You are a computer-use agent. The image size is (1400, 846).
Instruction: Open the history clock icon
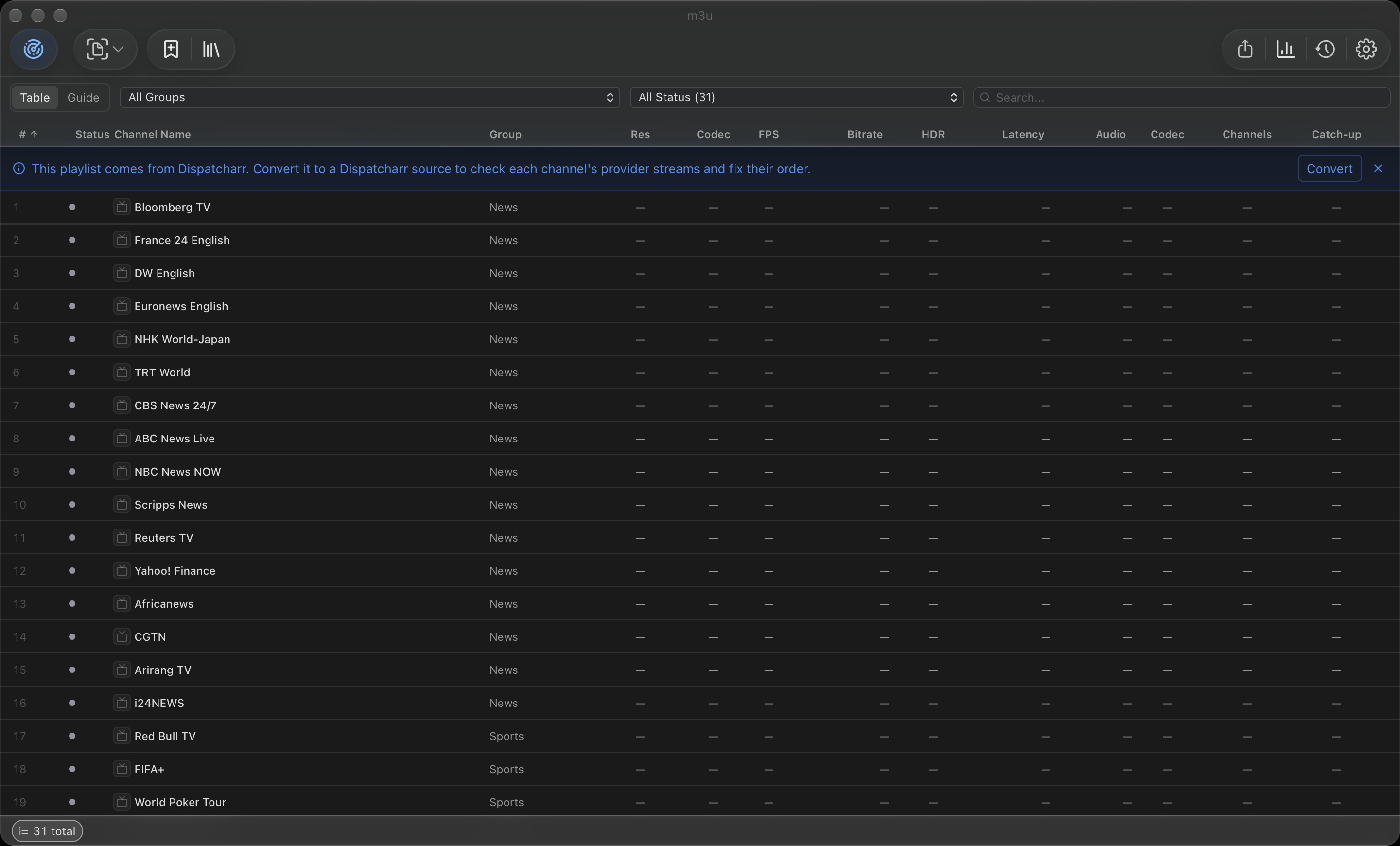1326,49
